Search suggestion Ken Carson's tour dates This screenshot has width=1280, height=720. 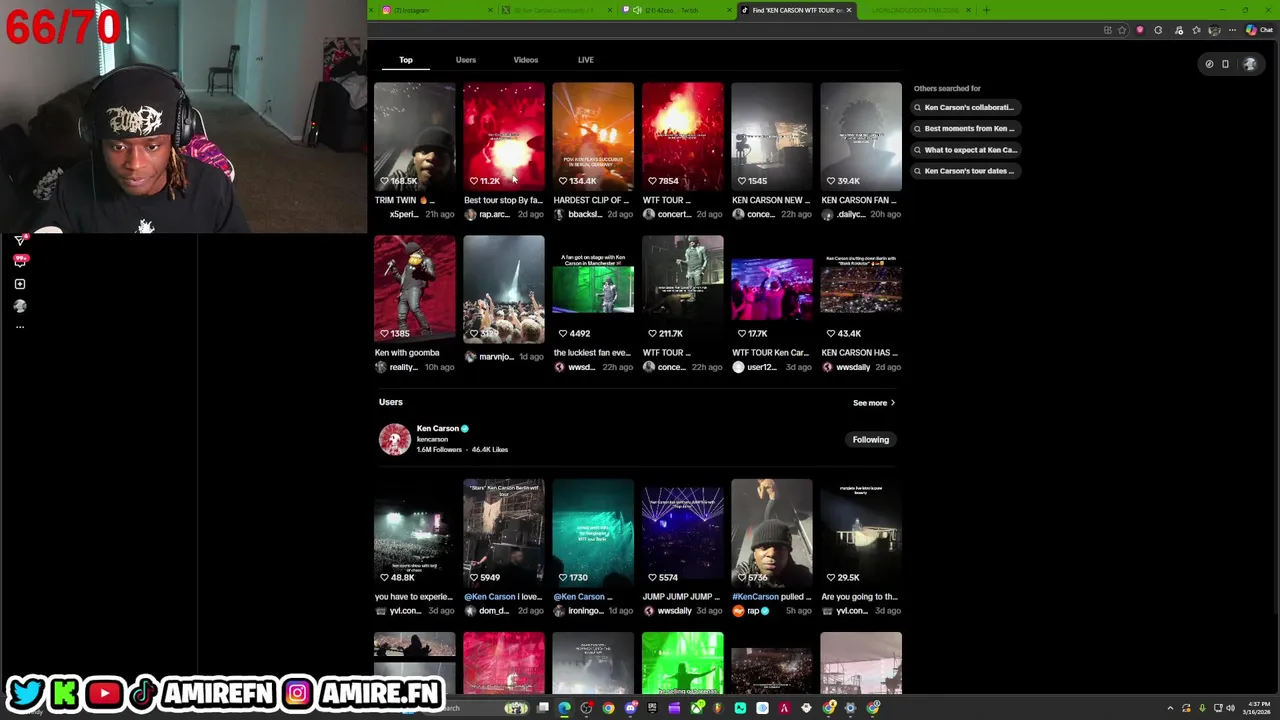click(x=968, y=171)
